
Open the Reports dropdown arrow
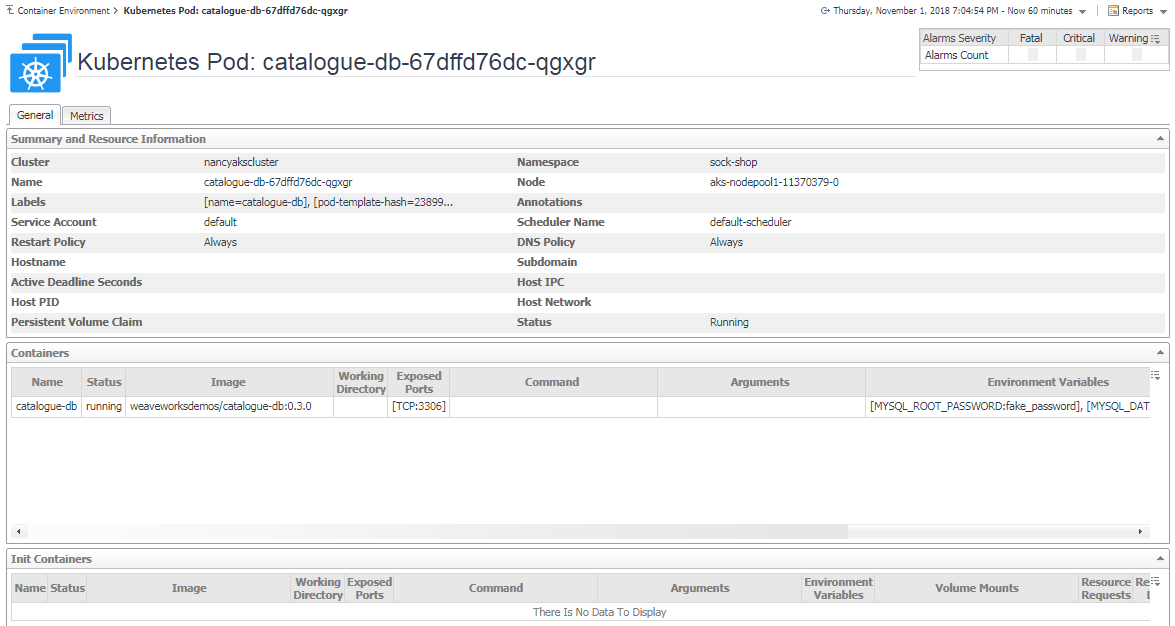1163,11
